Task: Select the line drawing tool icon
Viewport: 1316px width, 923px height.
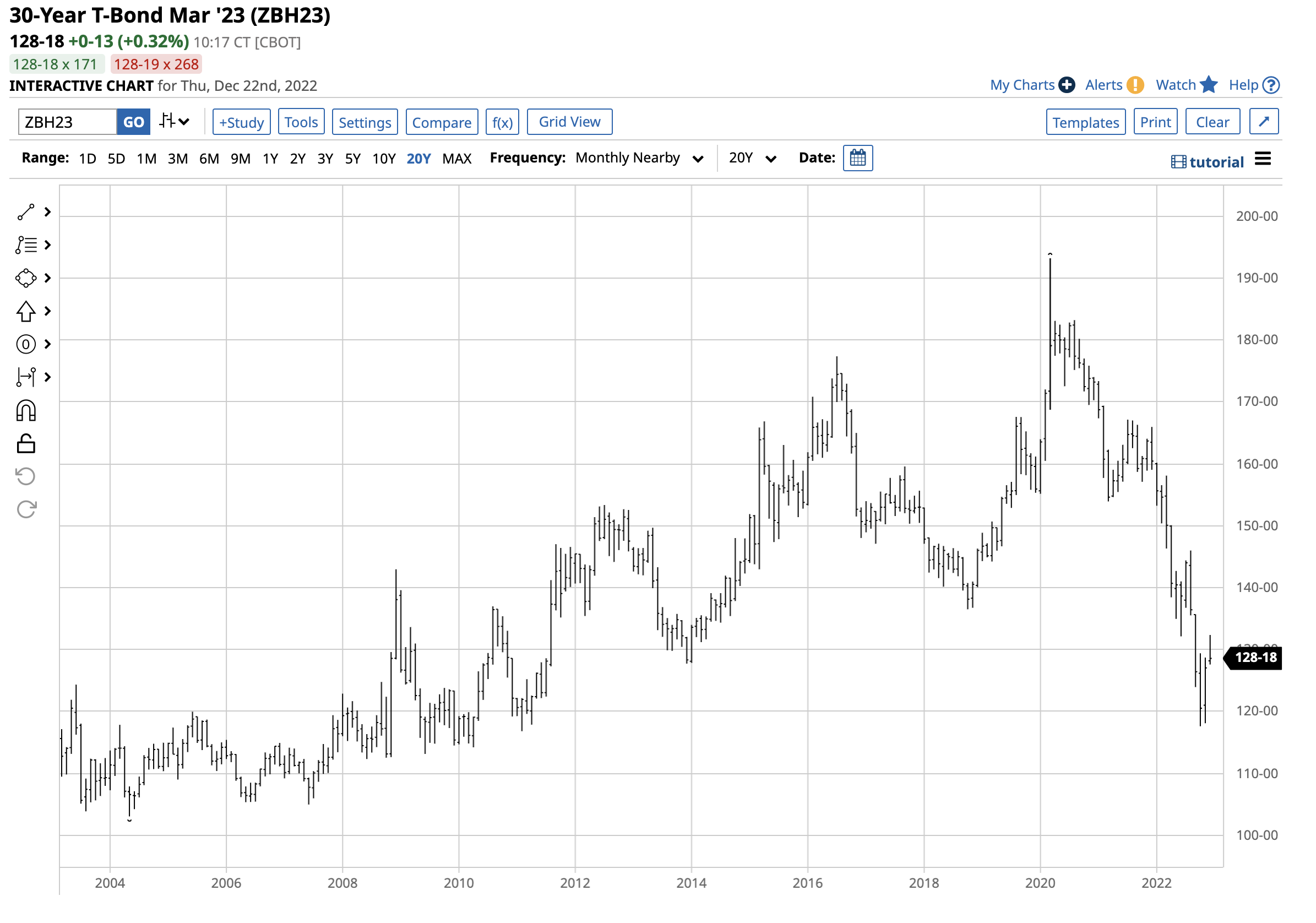Action: coord(26,213)
